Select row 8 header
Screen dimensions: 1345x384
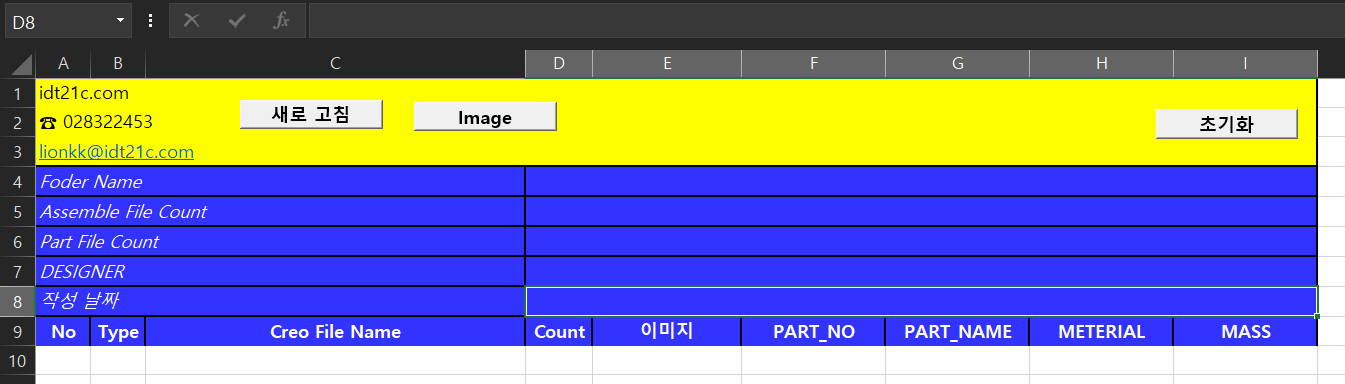(18, 301)
